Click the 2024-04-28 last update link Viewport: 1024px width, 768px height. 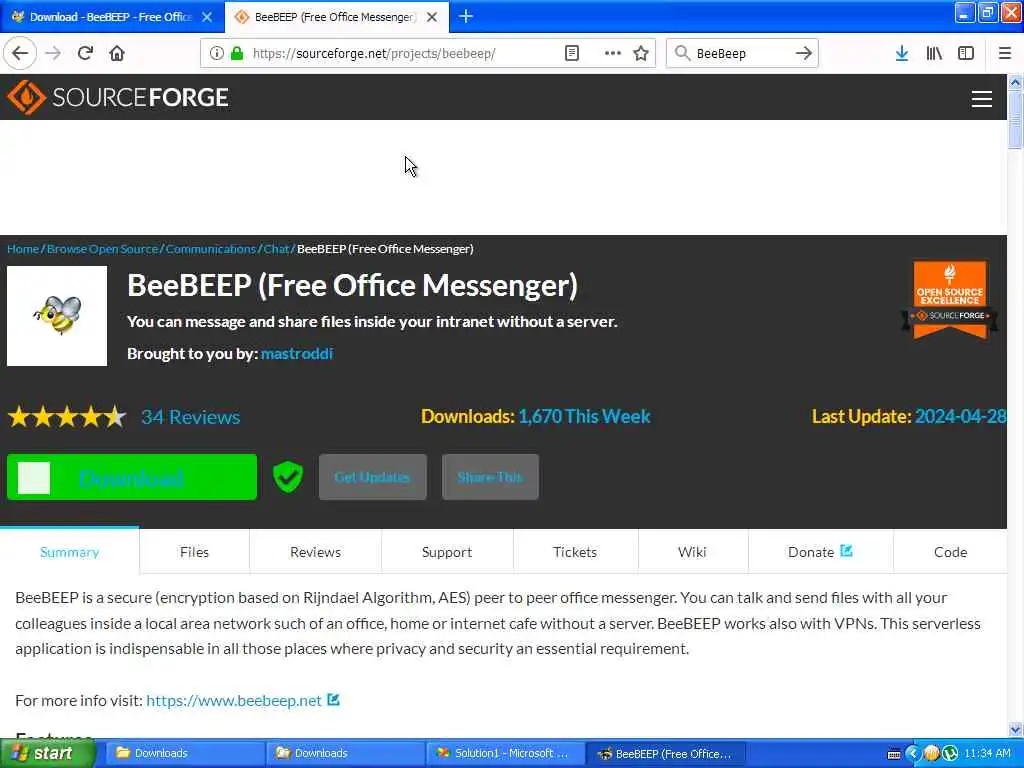[x=960, y=416]
